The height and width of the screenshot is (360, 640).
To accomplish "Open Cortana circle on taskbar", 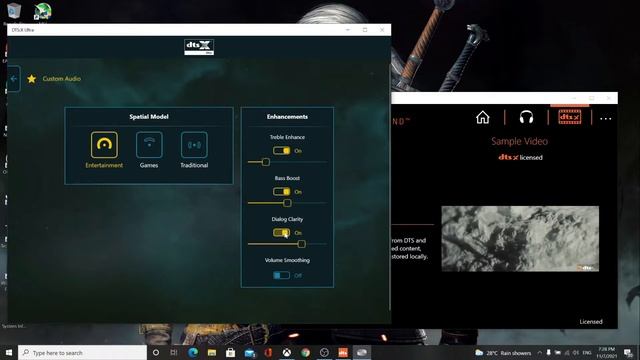I will pyautogui.click(x=156, y=352).
